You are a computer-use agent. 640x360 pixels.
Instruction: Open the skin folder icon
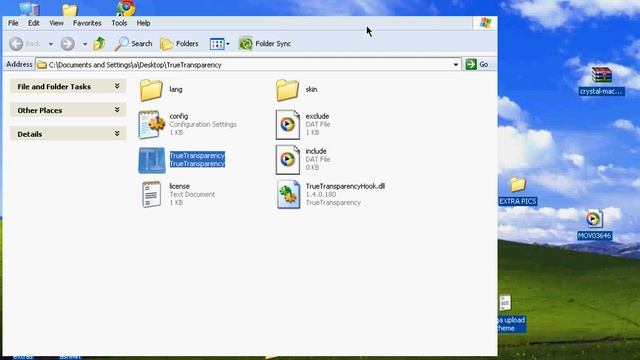tap(287, 90)
